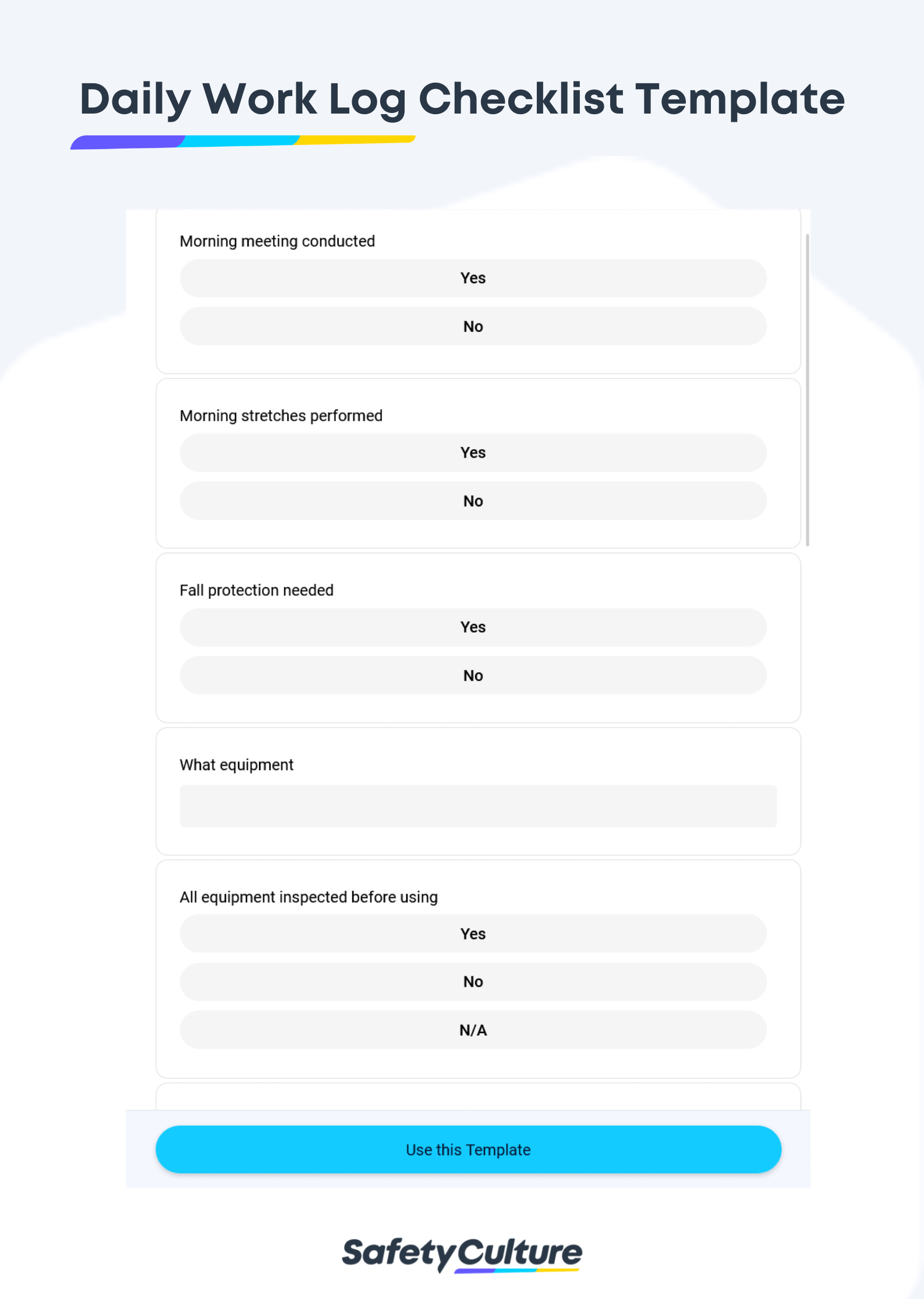Select No for Morning meeting conducted

473,326
